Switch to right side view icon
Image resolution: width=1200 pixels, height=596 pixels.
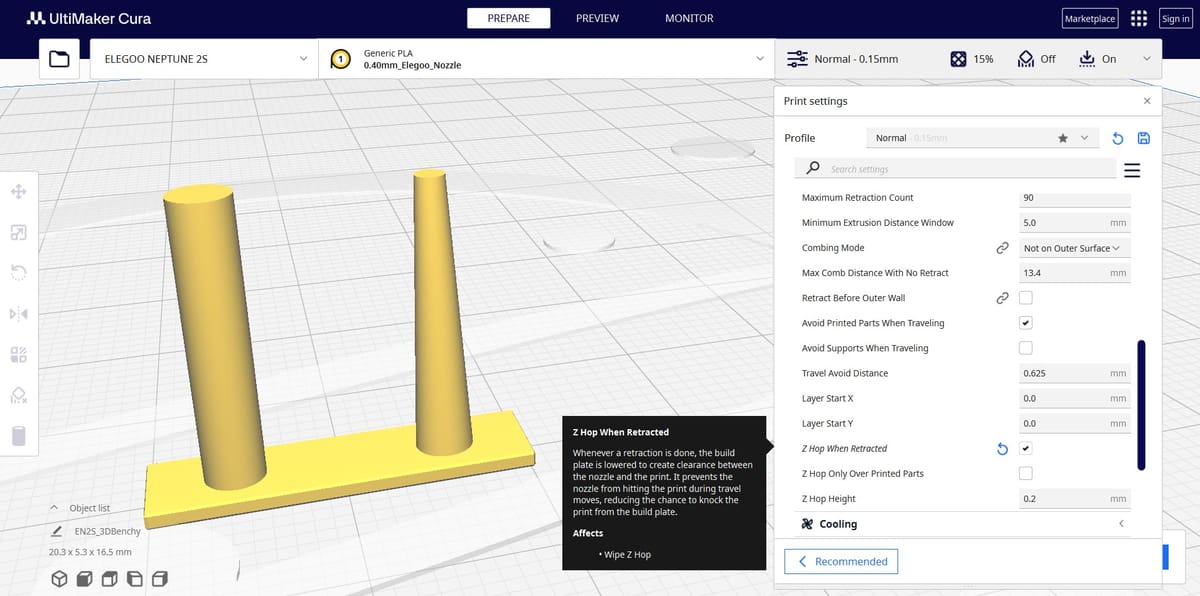(160, 579)
